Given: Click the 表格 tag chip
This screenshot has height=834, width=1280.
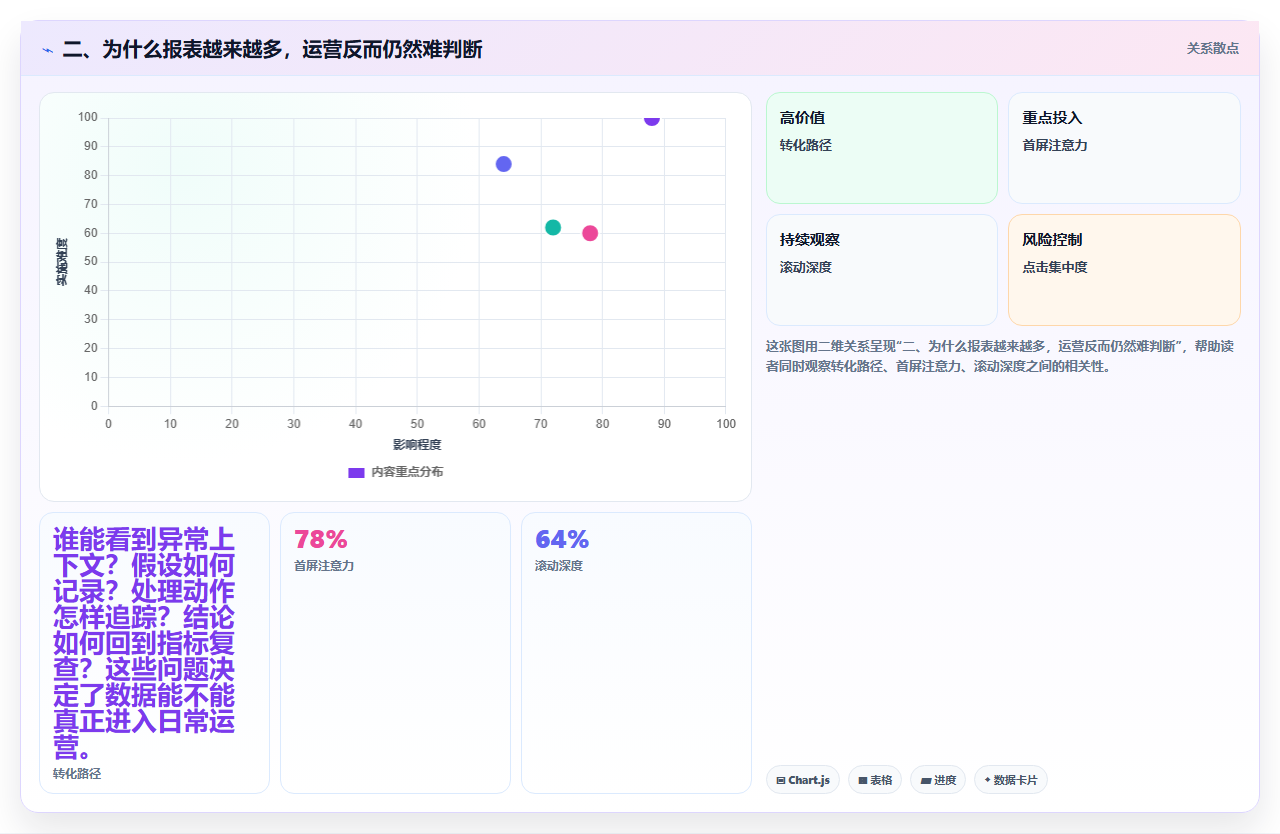Looking at the screenshot, I should [x=875, y=780].
